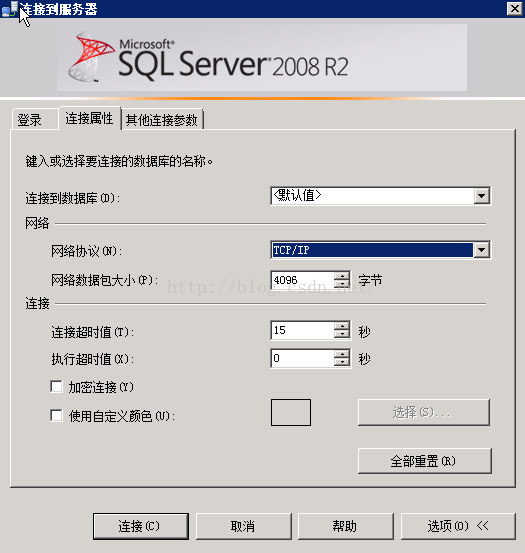525x553 pixels.
Task: Click the 全部重置(R) button
Action: [425, 461]
